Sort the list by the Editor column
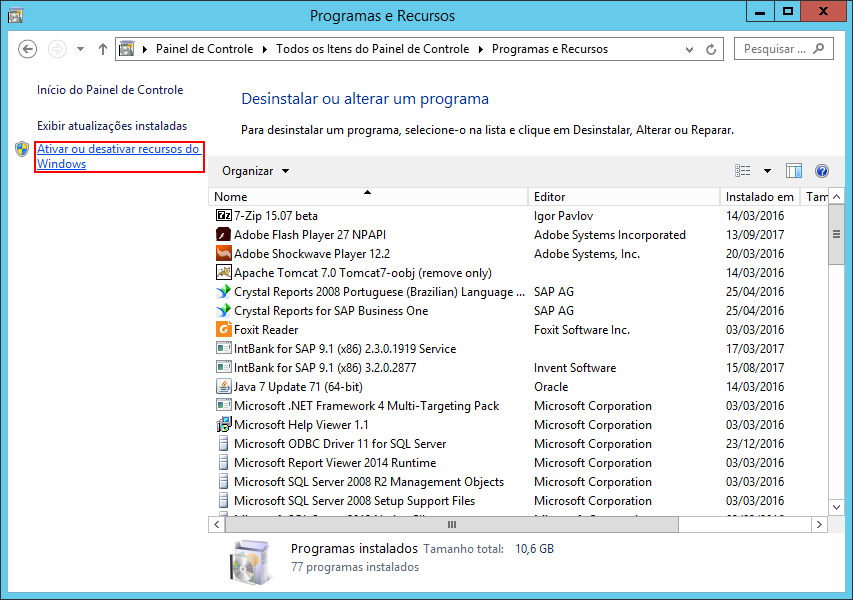The width and height of the screenshot is (853, 600). pos(624,196)
